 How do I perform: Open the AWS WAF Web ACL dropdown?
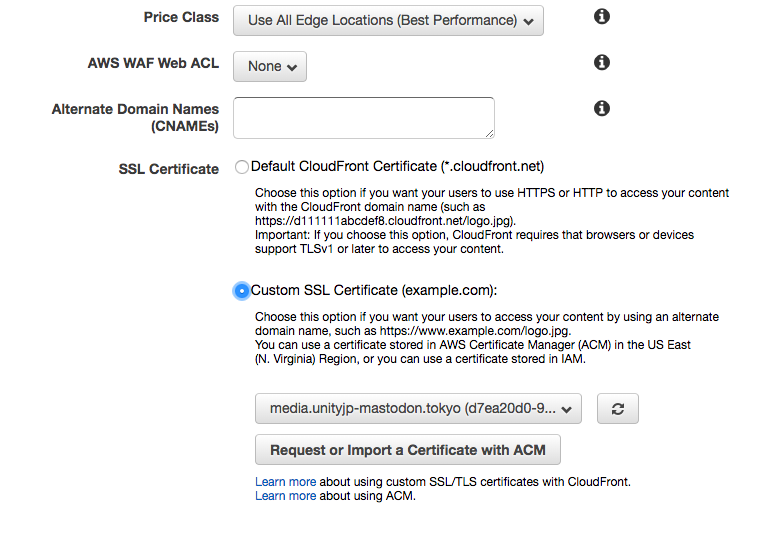pos(269,66)
